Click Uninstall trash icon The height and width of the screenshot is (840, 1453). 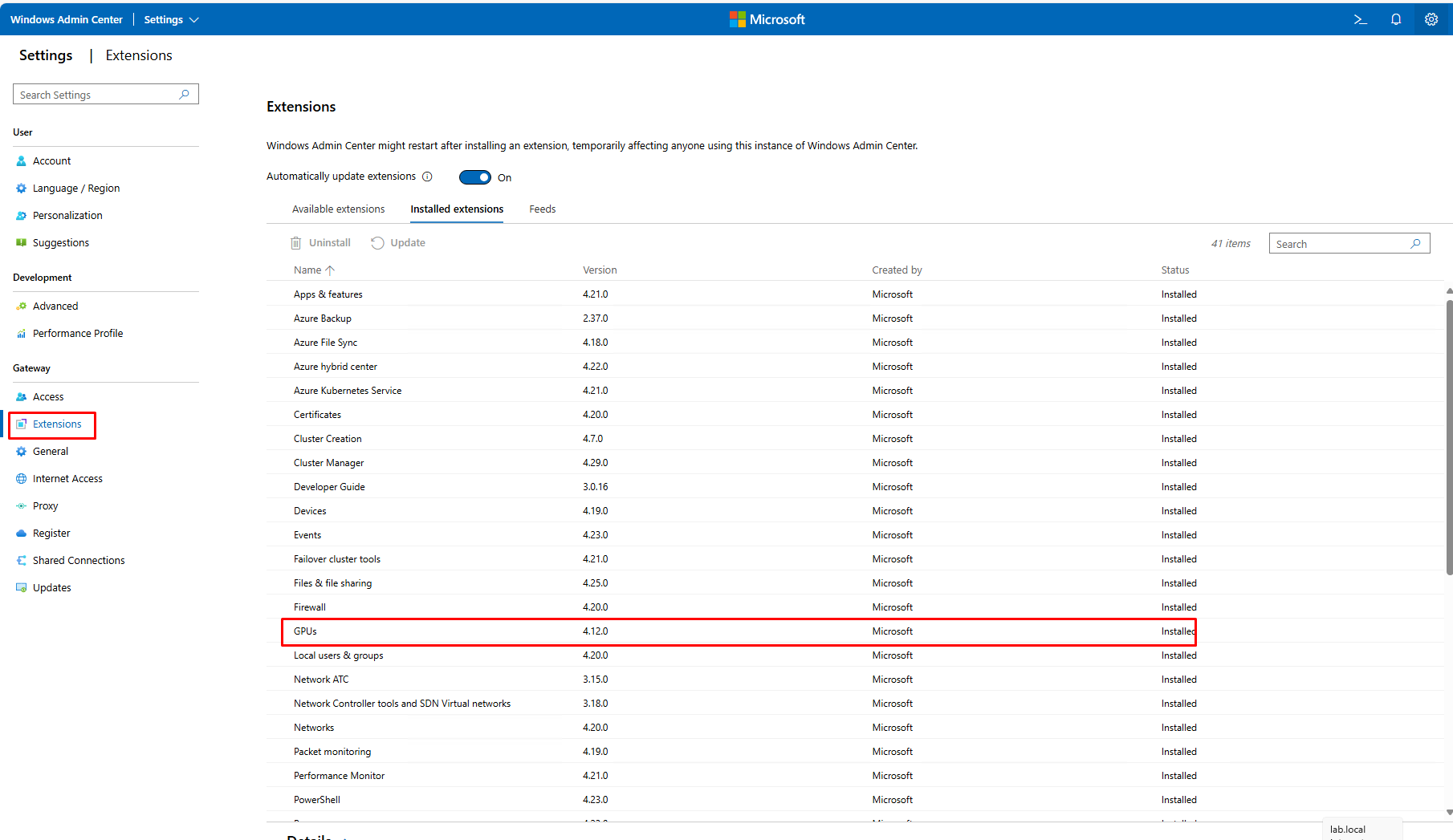pos(296,243)
